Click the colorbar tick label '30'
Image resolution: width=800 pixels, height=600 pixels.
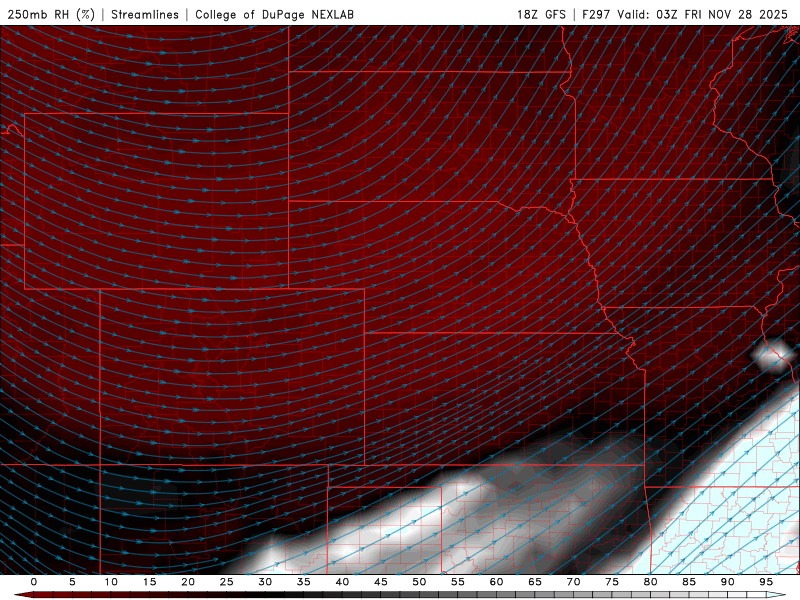coord(265,582)
